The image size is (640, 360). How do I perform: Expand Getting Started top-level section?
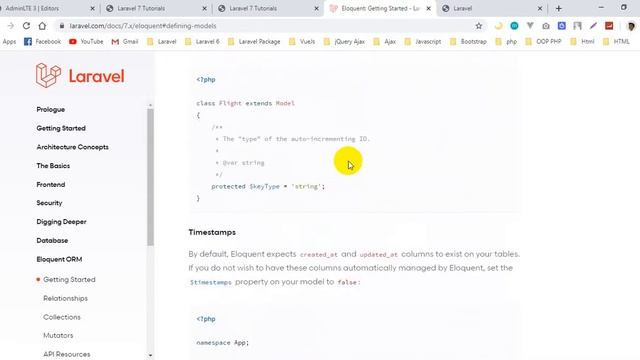pos(61,128)
